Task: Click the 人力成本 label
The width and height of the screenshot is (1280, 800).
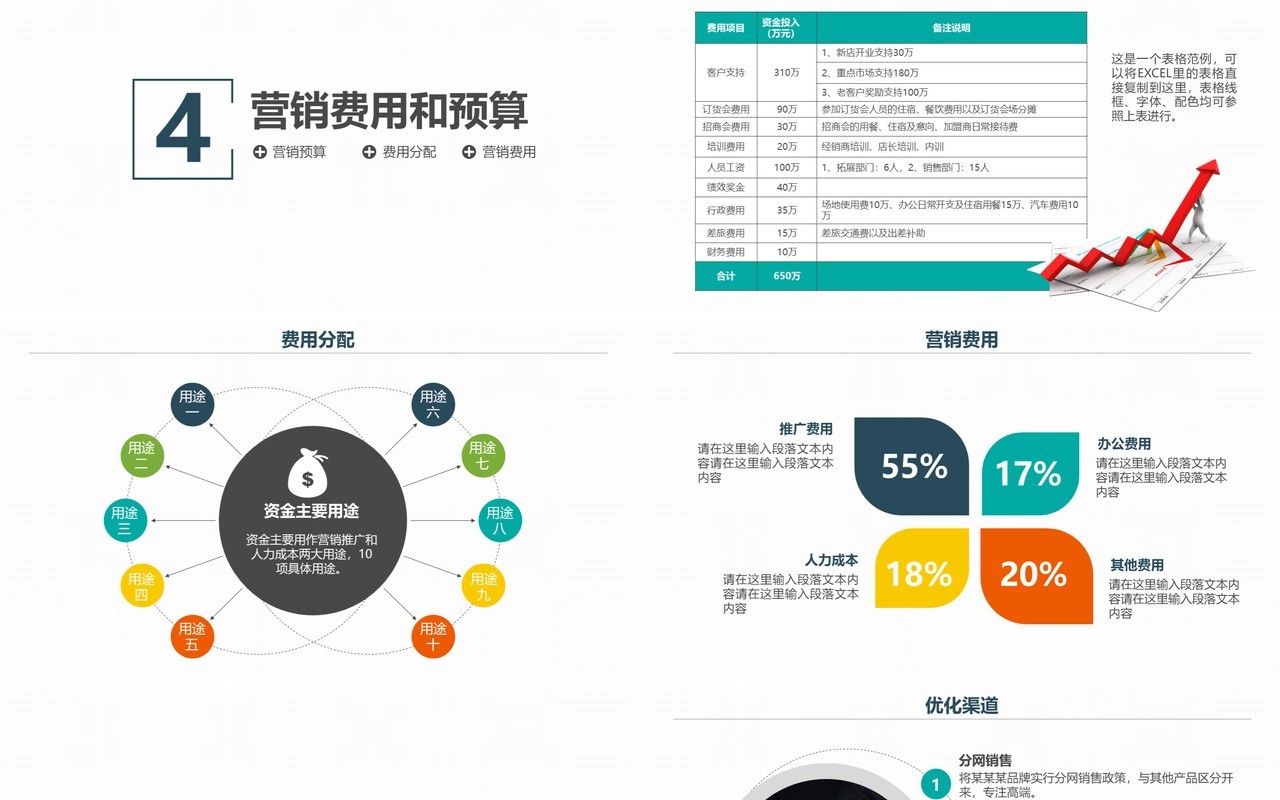Action: point(831,560)
